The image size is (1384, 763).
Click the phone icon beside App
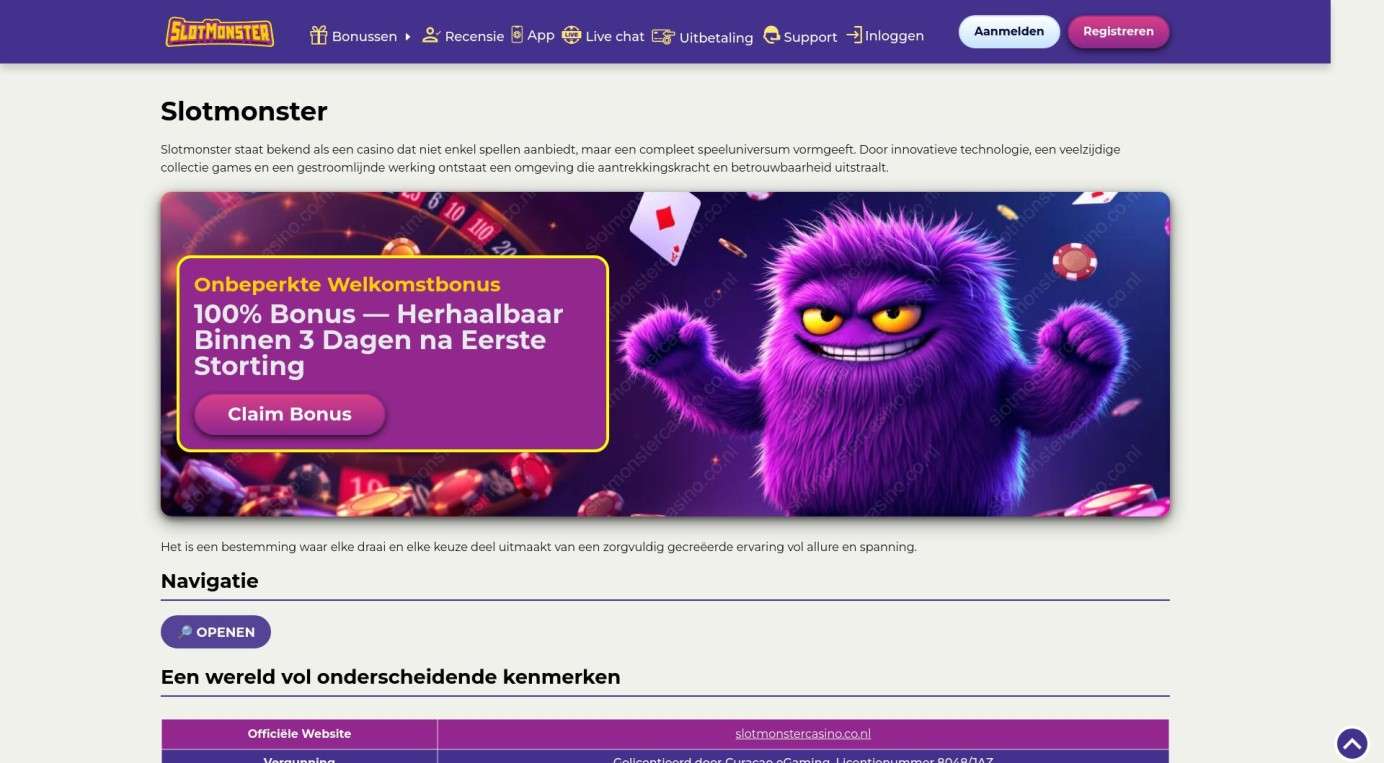click(x=517, y=34)
